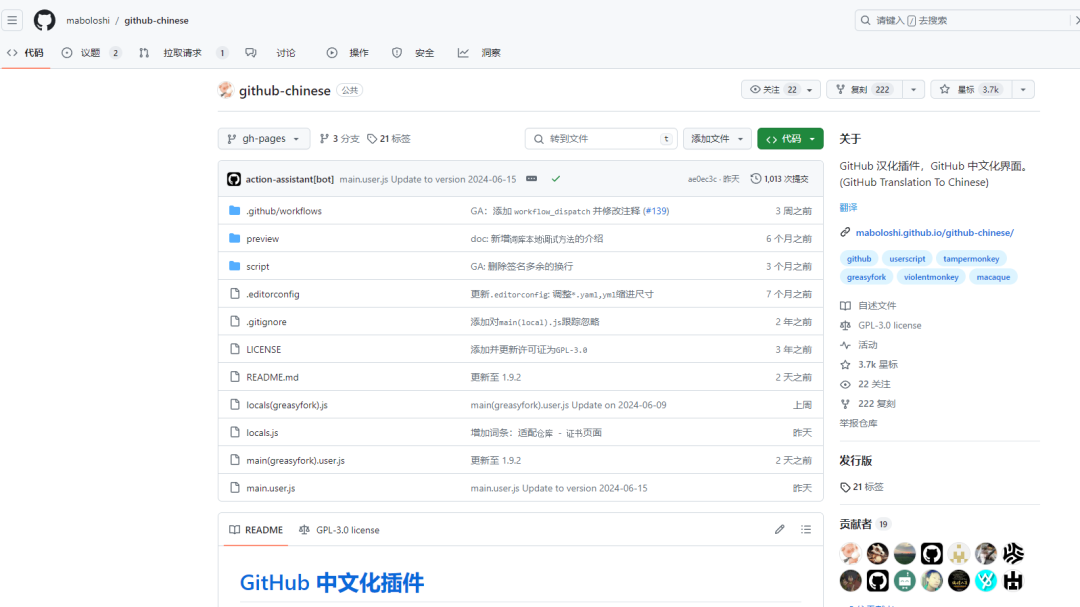
Task: Open the green 代码 download dropdown
Action: click(x=789, y=139)
